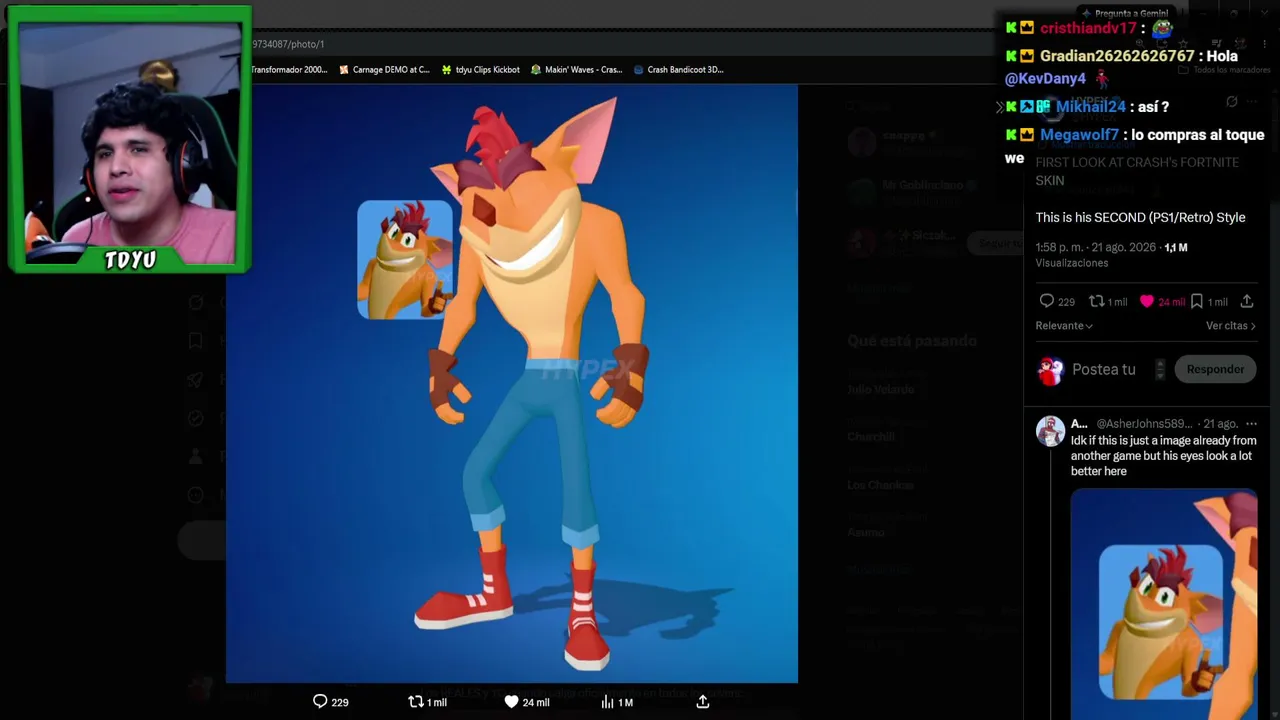
Task: Open Carnage DEMO bookmark
Action: (384, 70)
